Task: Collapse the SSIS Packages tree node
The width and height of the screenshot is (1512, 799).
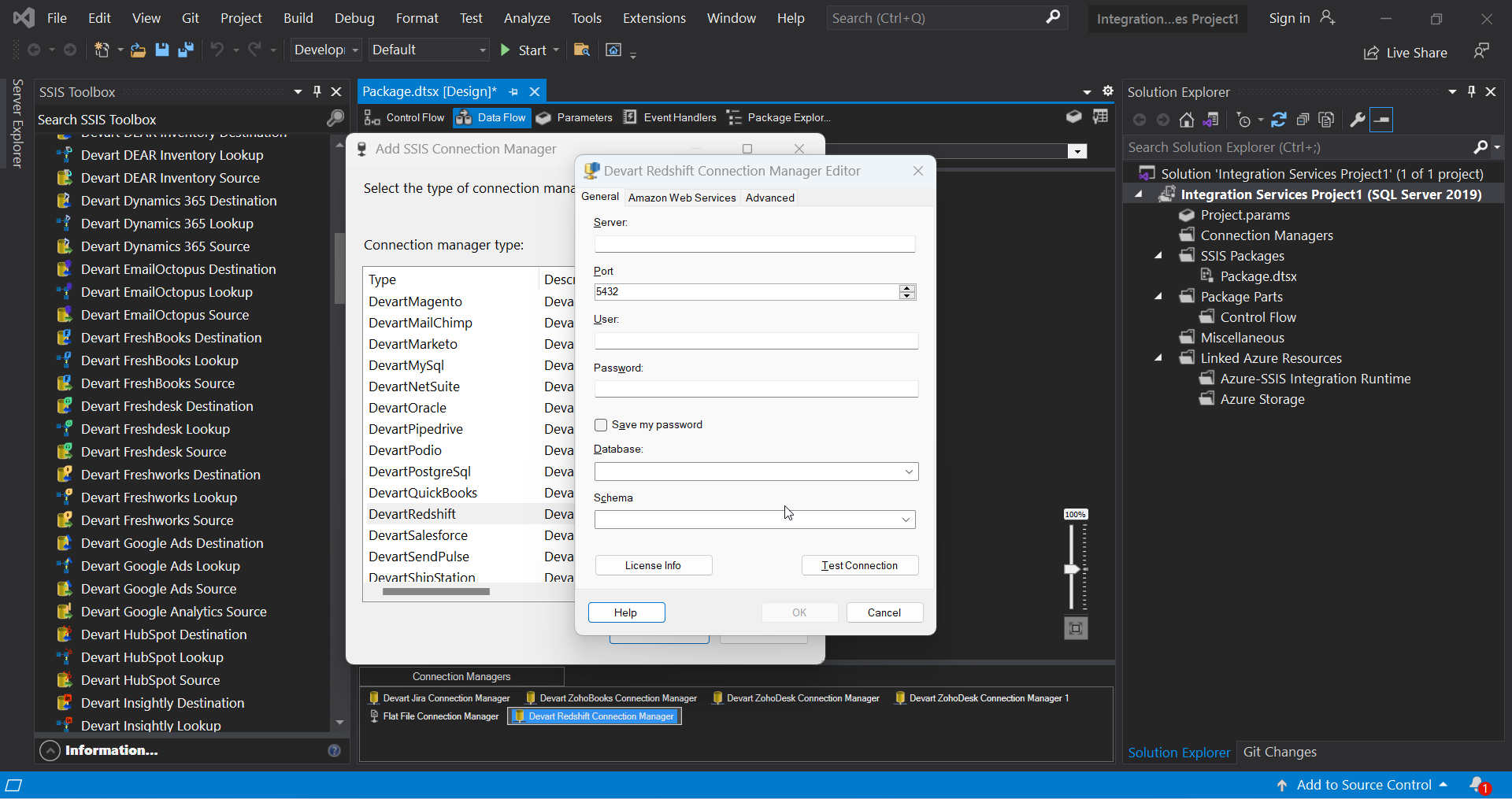Action: pyautogui.click(x=1158, y=256)
